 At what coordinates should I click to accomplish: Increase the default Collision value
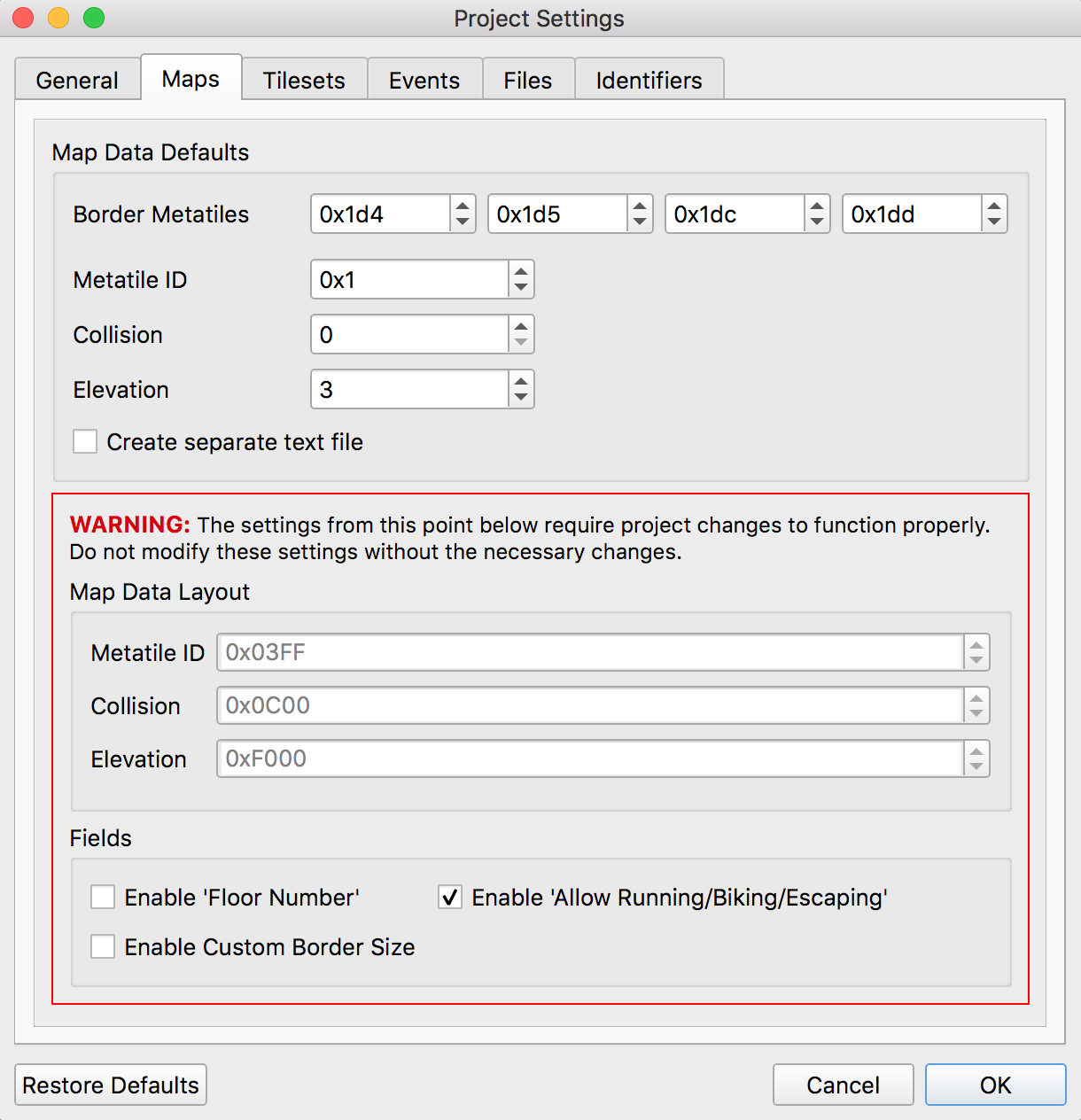point(521,327)
